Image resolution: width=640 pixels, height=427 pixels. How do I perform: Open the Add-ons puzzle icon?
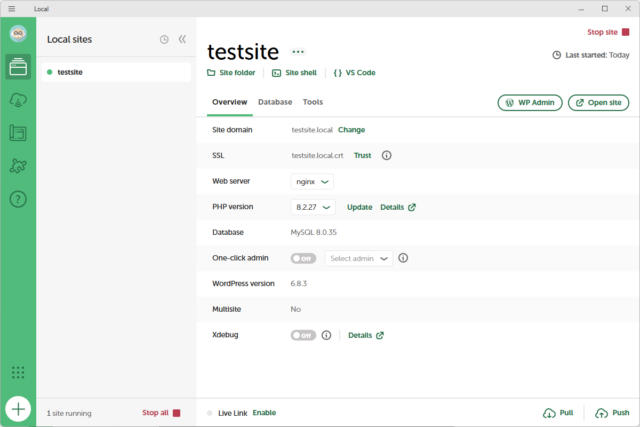pos(18,166)
